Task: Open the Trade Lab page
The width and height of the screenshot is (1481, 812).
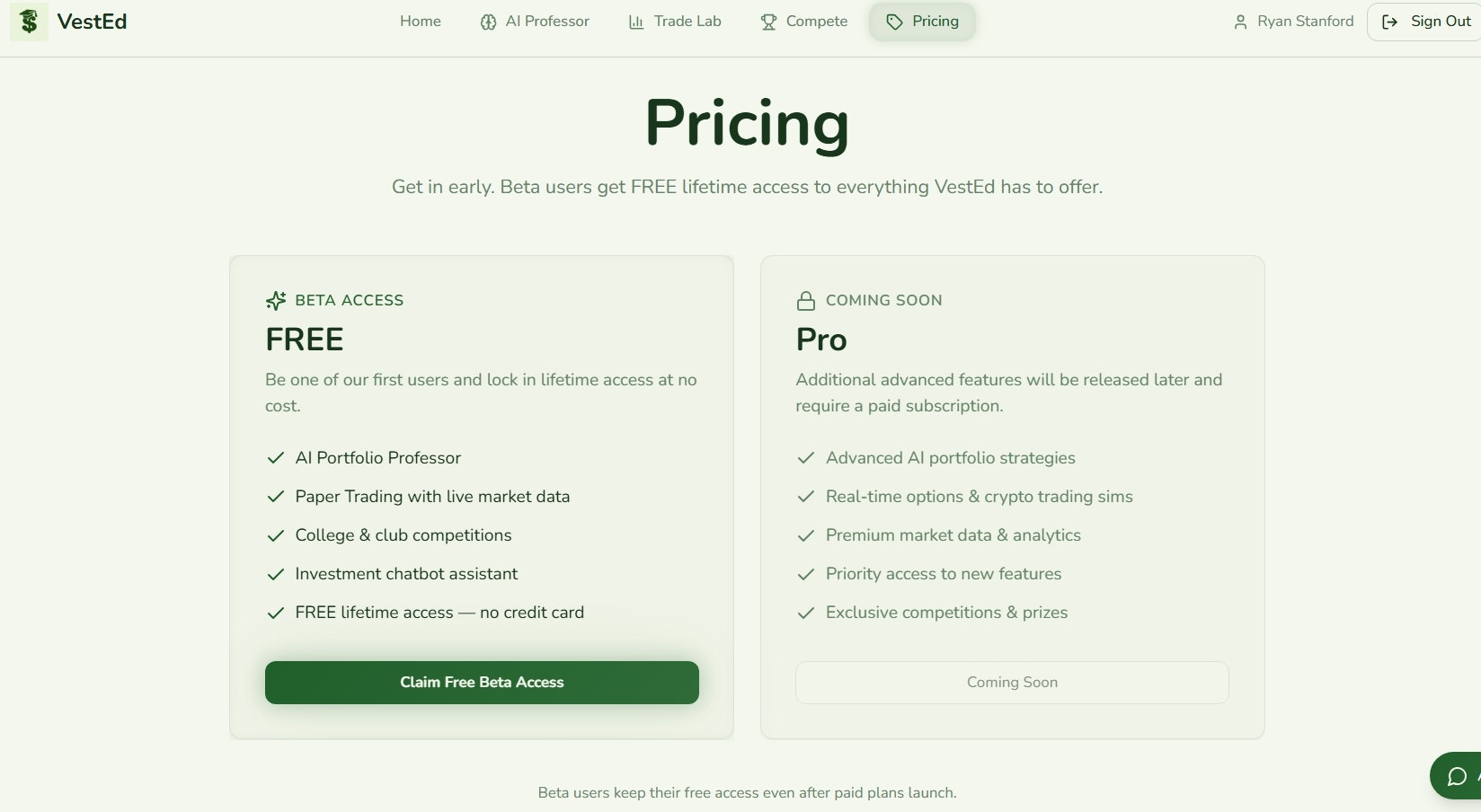Action: point(675,22)
